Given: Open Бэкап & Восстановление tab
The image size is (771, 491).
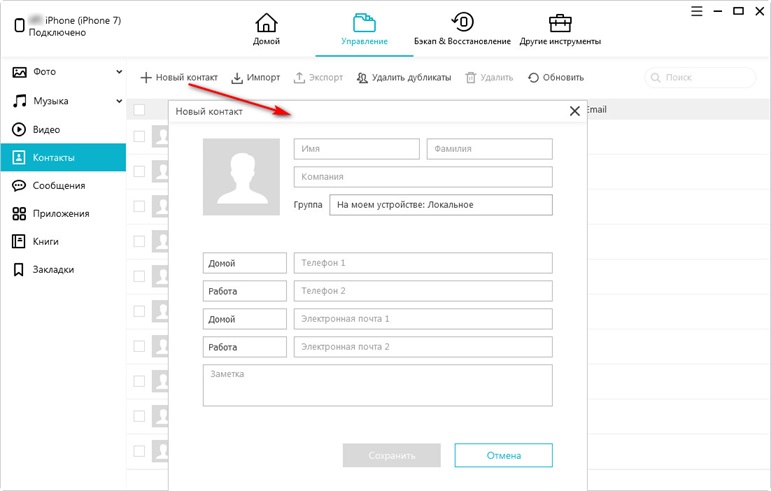Looking at the screenshot, I should click(x=462, y=29).
